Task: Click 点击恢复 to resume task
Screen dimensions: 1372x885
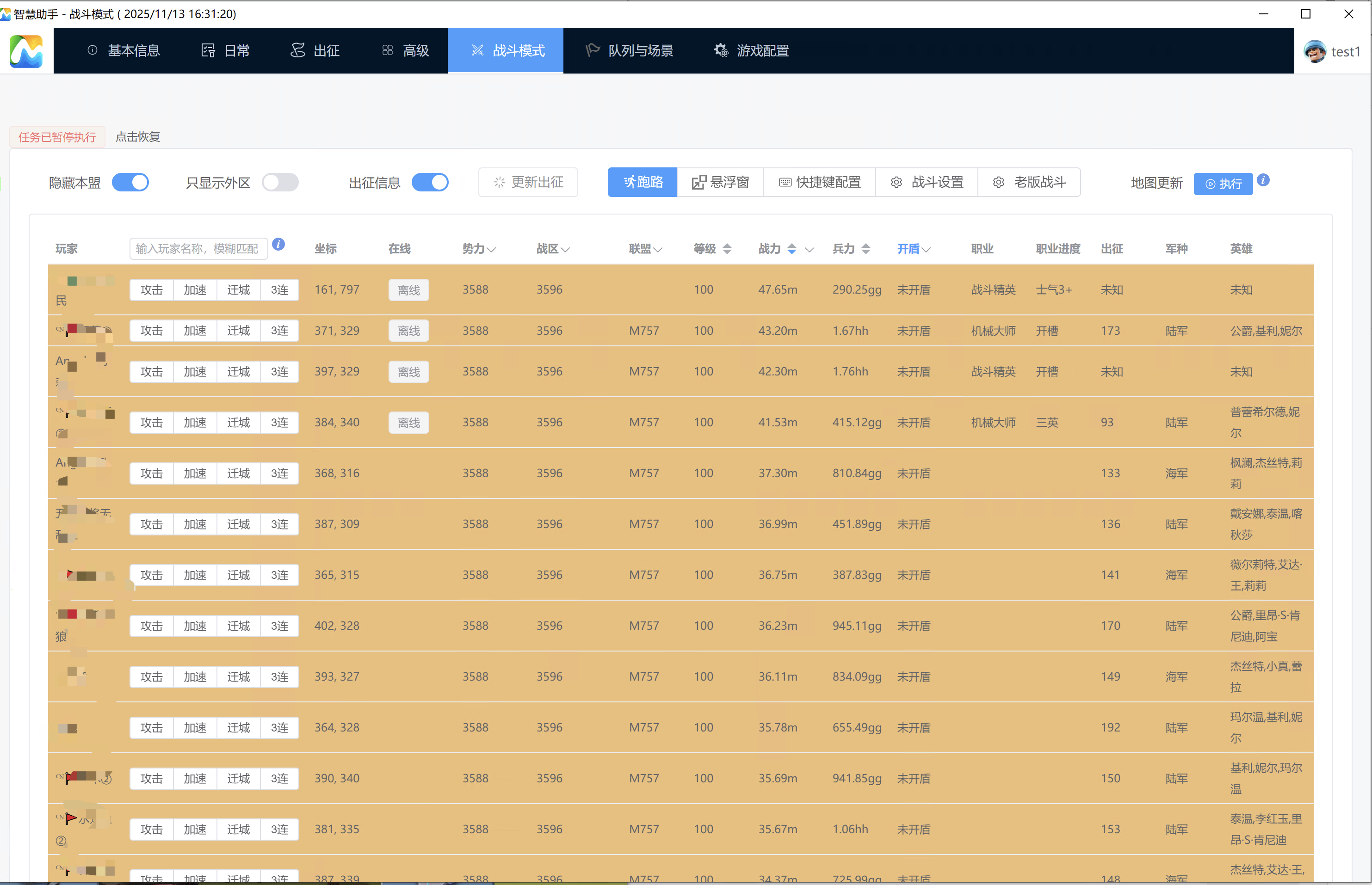Action: click(x=138, y=137)
